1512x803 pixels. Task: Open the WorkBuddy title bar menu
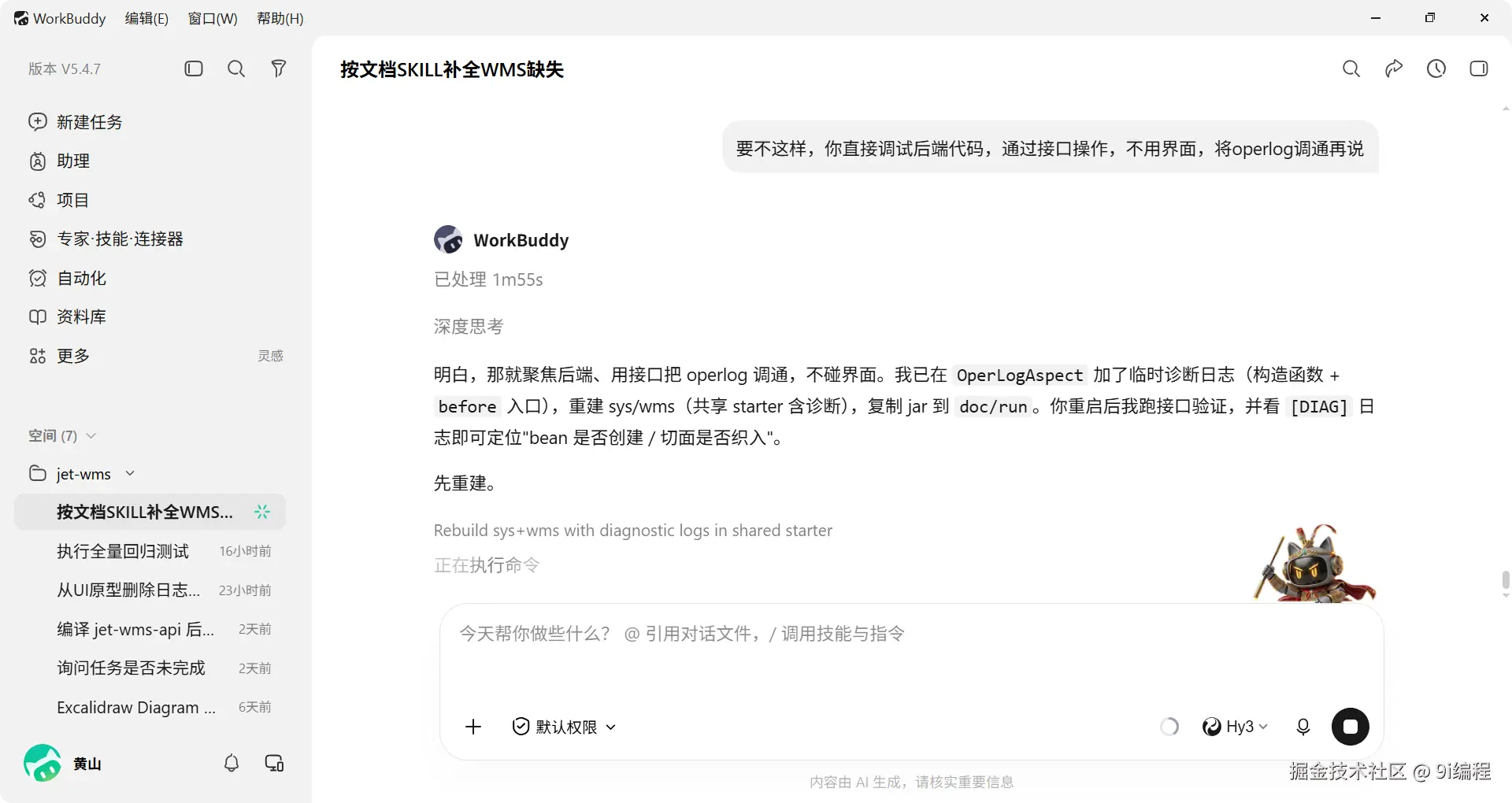69,18
